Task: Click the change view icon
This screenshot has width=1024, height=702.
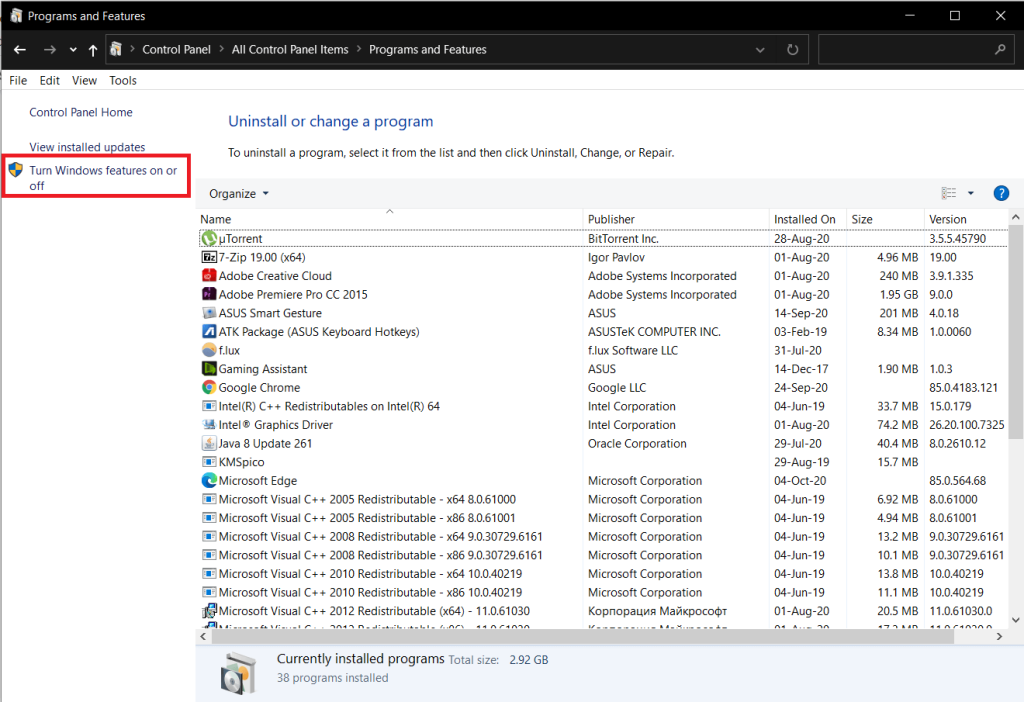Action: (949, 193)
